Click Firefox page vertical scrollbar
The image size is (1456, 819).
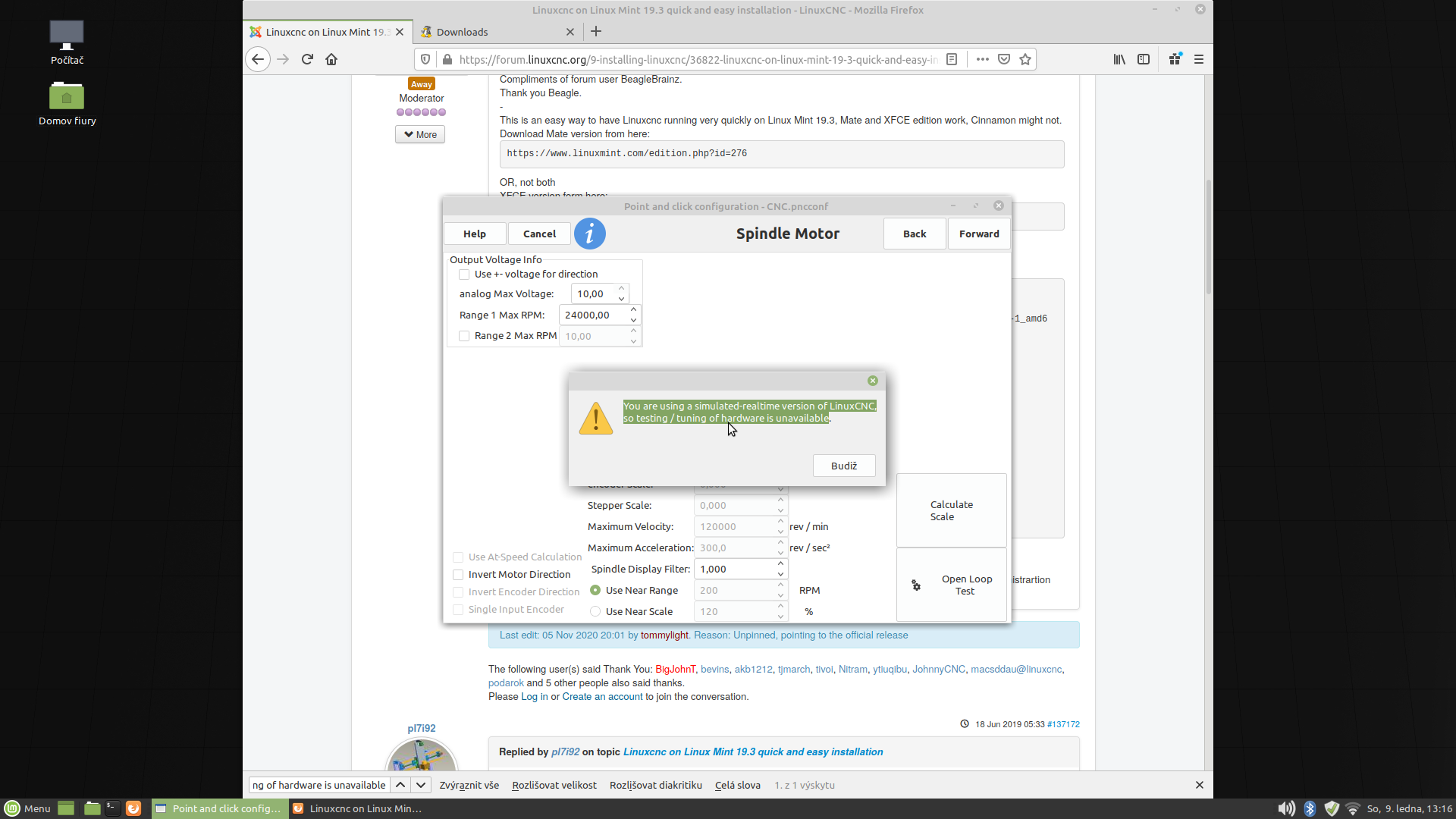click(x=1208, y=237)
